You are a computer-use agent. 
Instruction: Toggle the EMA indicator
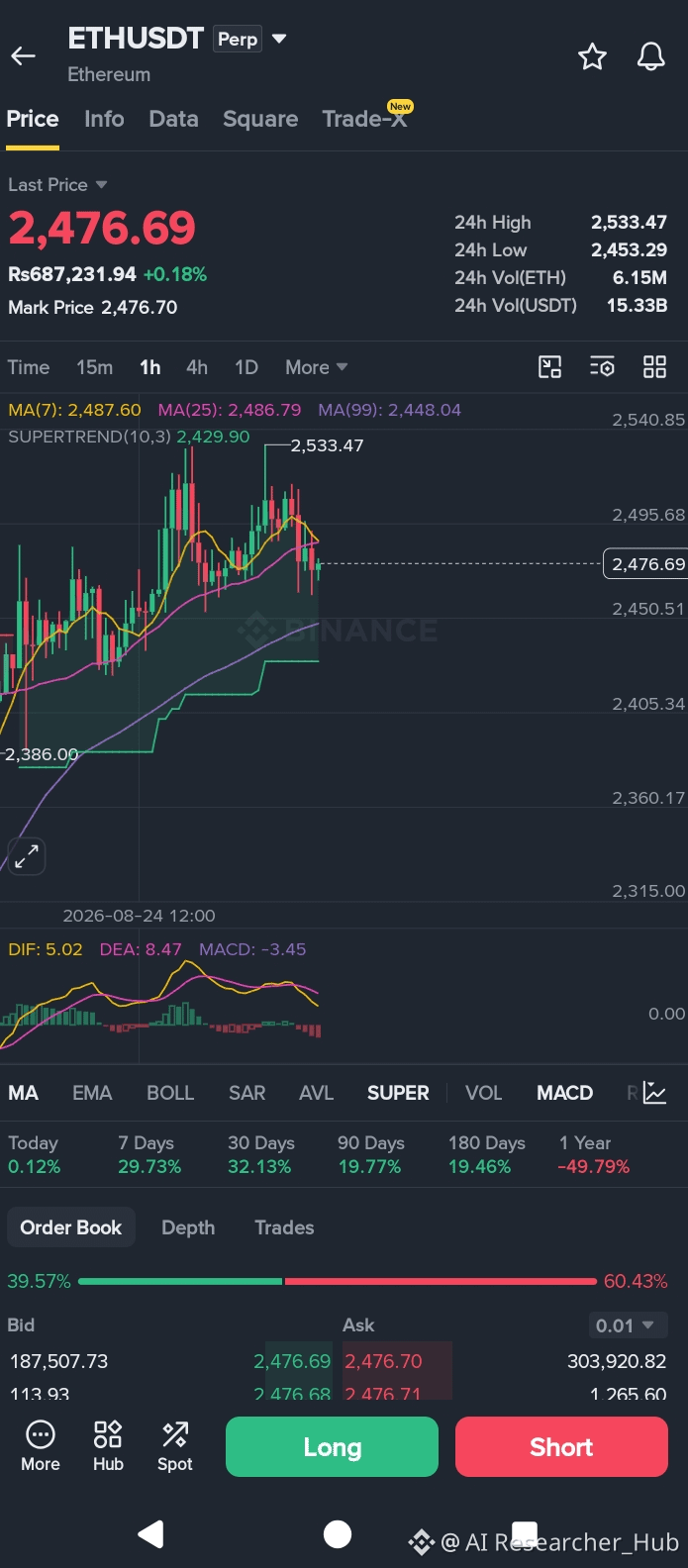tap(92, 1093)
